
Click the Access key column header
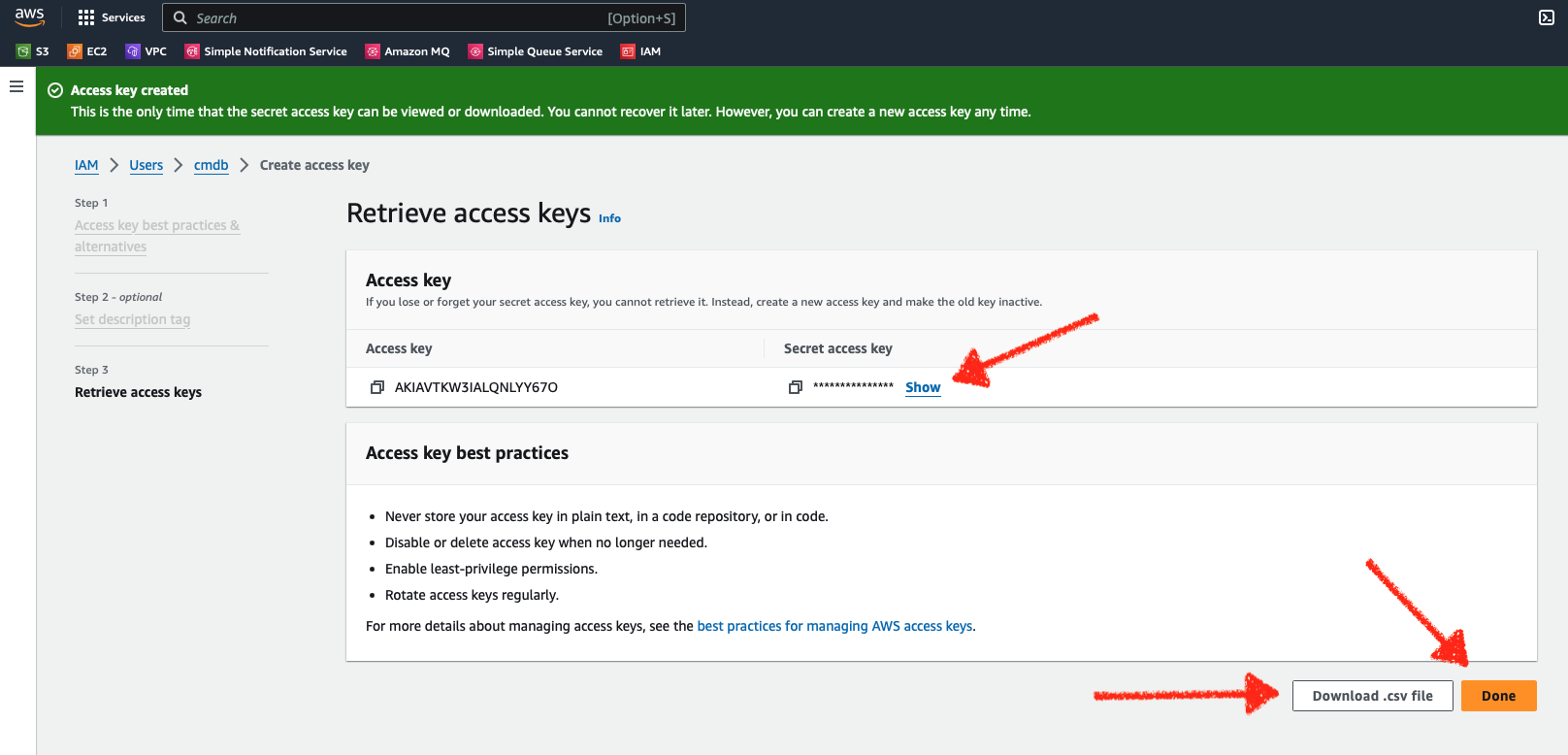[x=399, y=348]
